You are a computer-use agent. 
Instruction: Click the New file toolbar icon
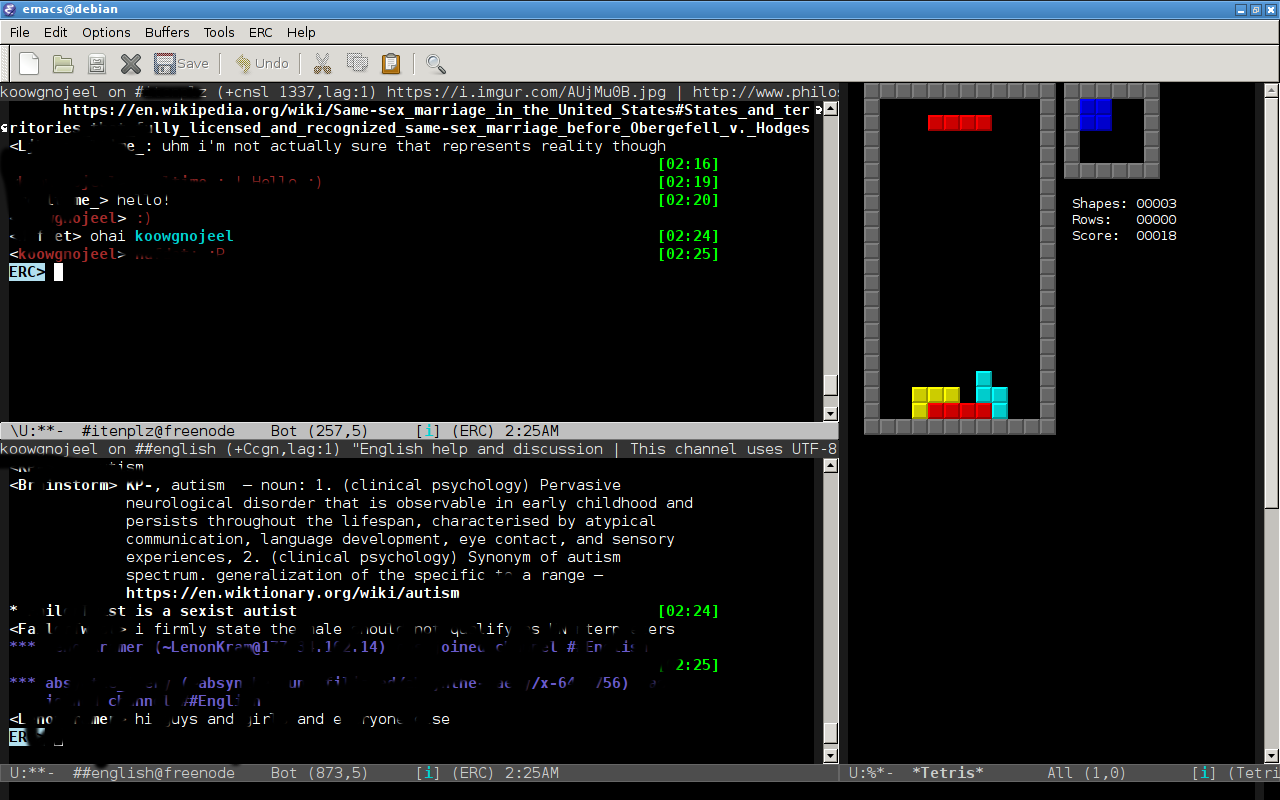pyautogui.click(x=29, y=63)
